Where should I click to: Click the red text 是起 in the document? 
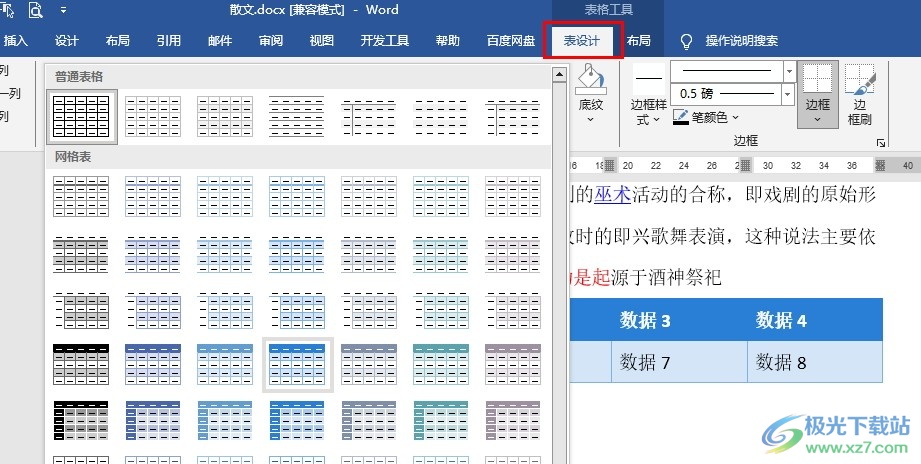[592, 278]
